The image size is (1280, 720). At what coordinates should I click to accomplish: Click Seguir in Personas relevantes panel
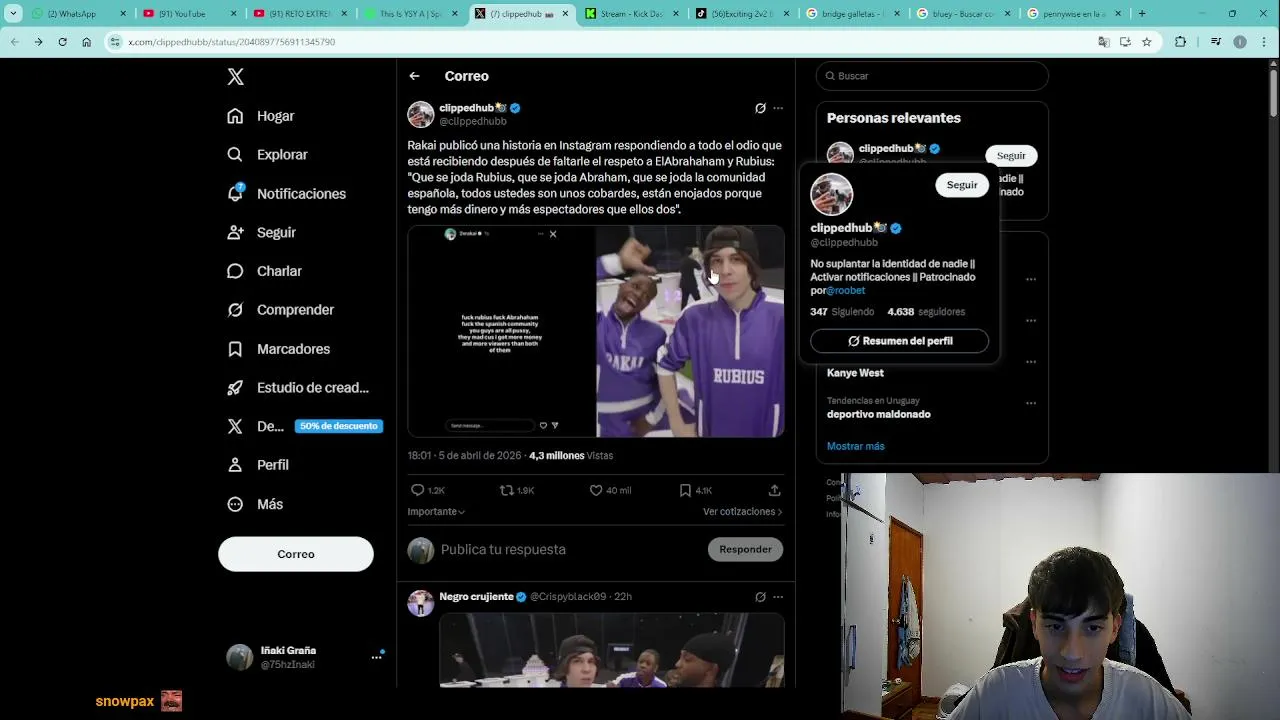click(x=1011, y=155)
